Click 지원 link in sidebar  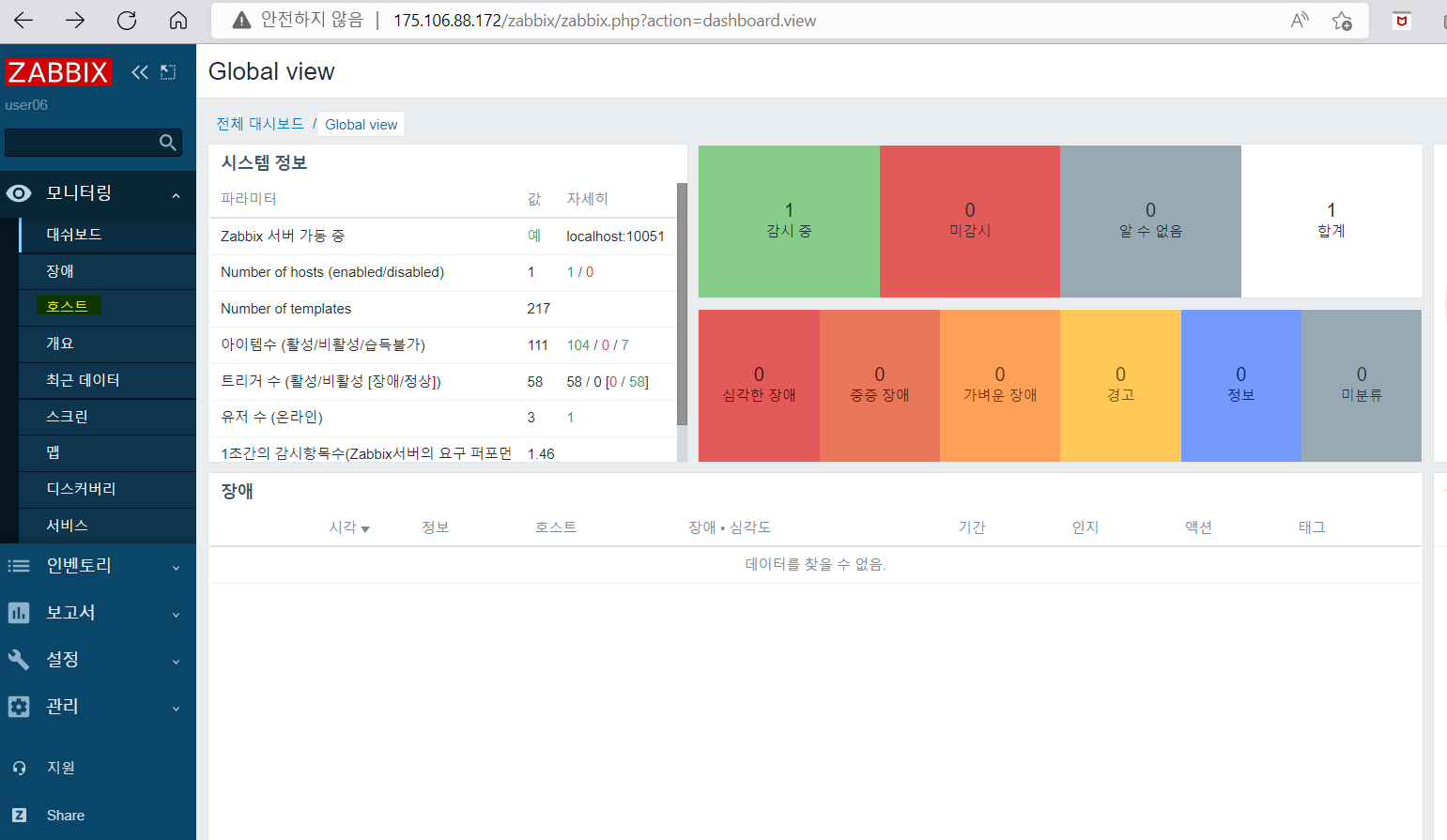[61, 768]
